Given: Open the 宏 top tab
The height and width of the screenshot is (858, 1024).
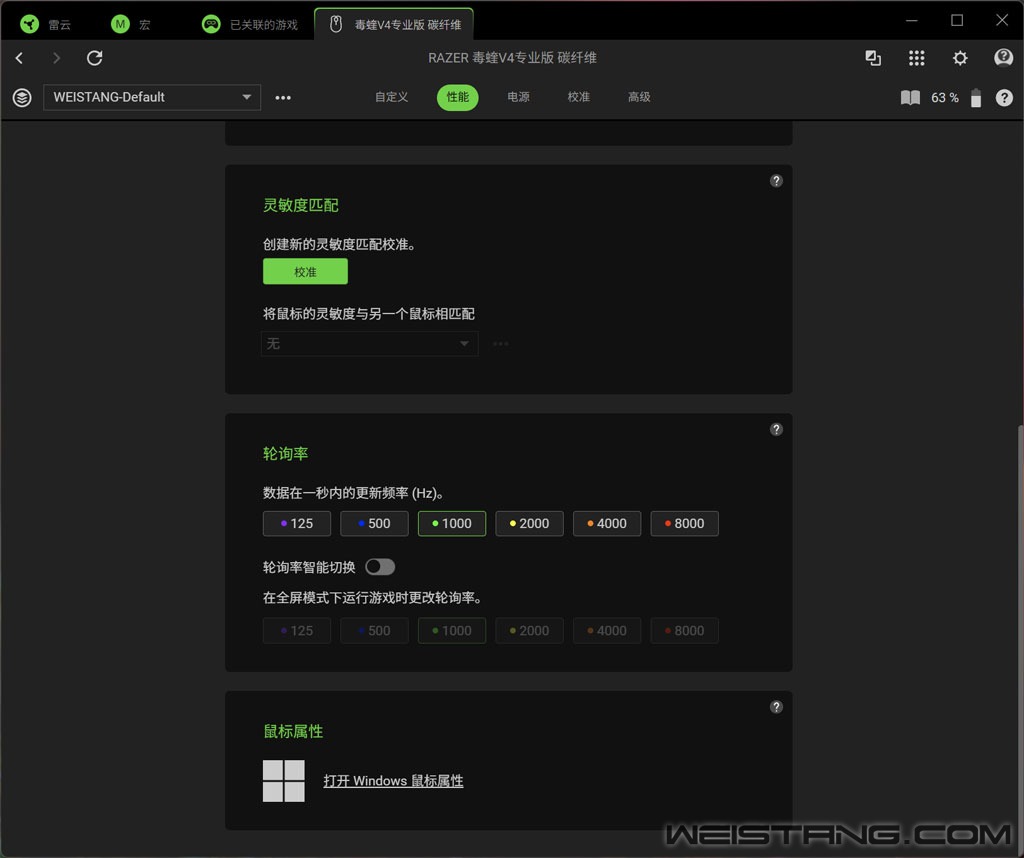Looking at the screenshot, I should (x=132, y=24).
